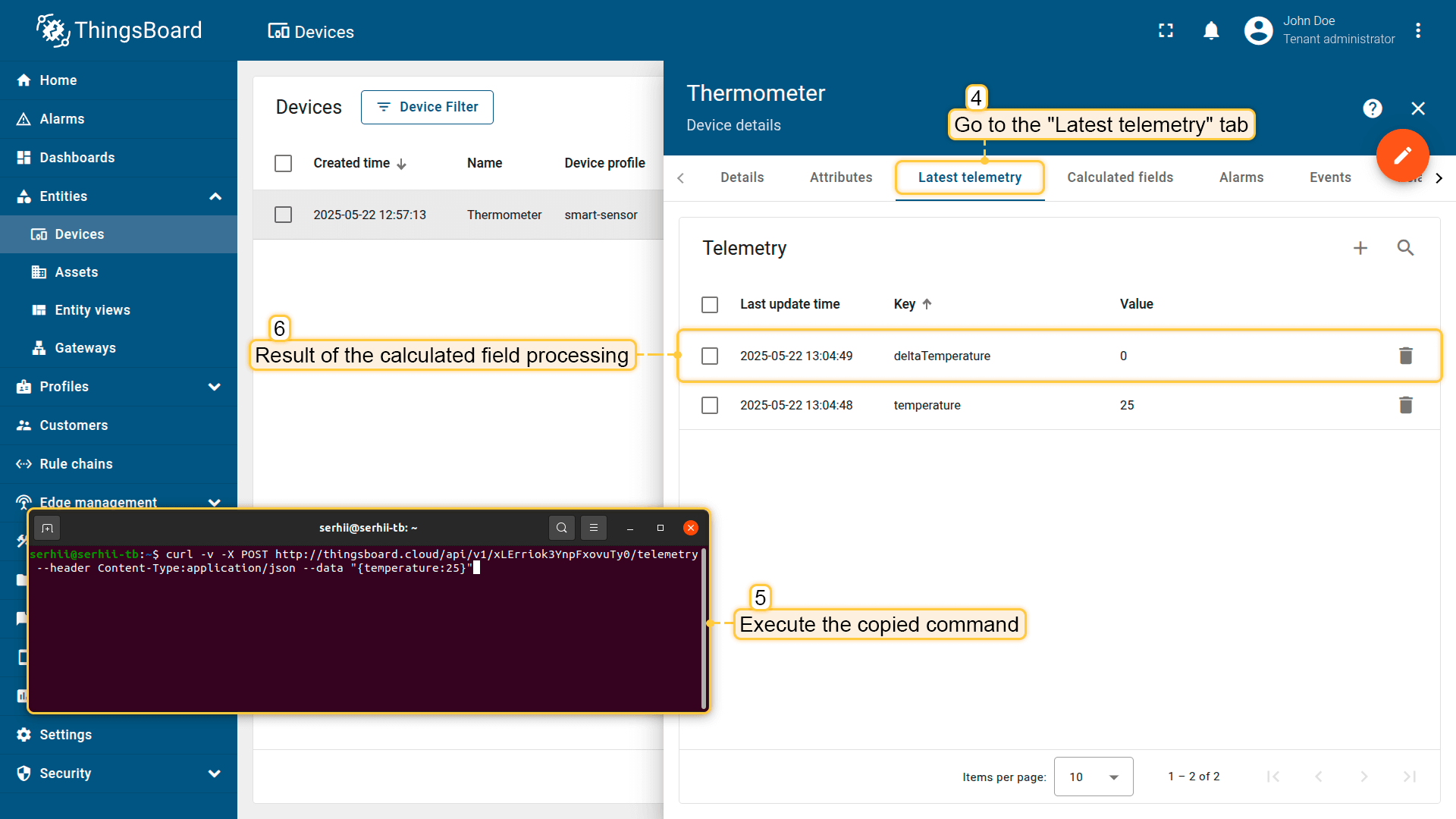
Task: Click the orange pencil edit button
Action: pyautogui.click(x=1402, y=155)
